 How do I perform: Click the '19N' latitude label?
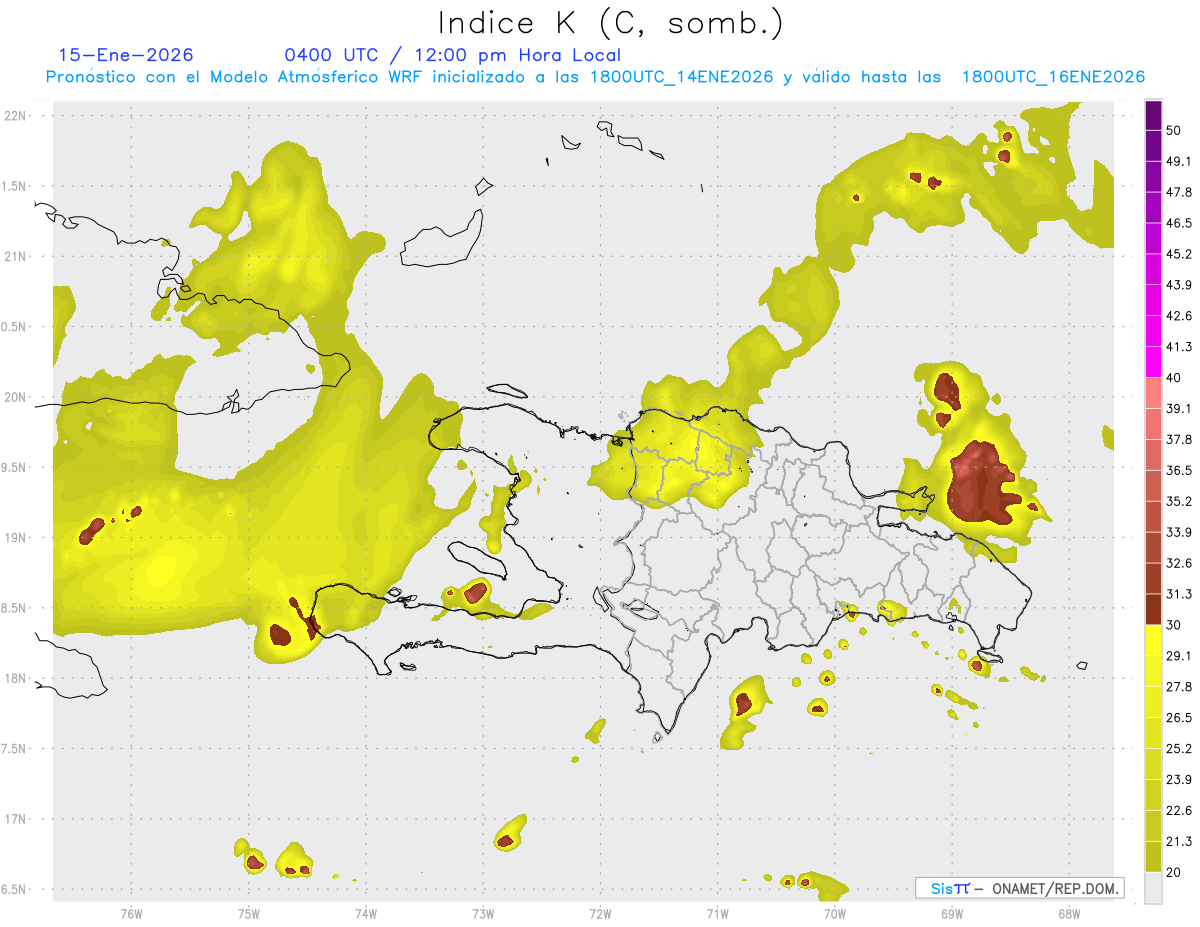click(16, 537)
